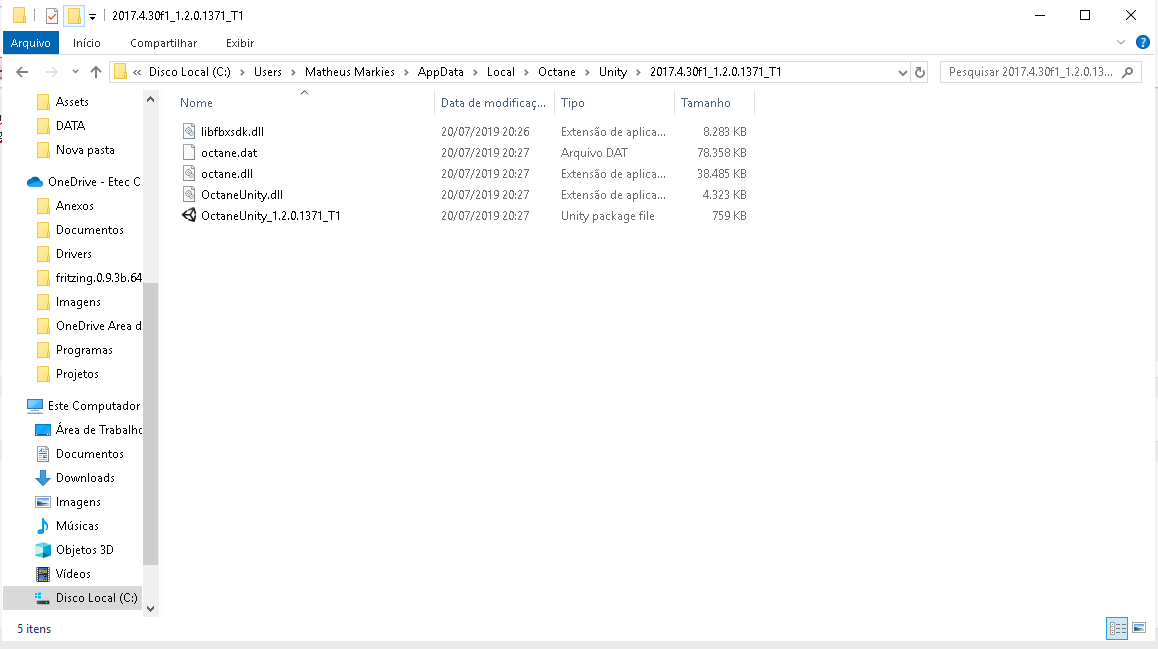Select the Nova pasta folder
Image resolution: width=1158 pixels, height=649 pixels.
(85, 150)
